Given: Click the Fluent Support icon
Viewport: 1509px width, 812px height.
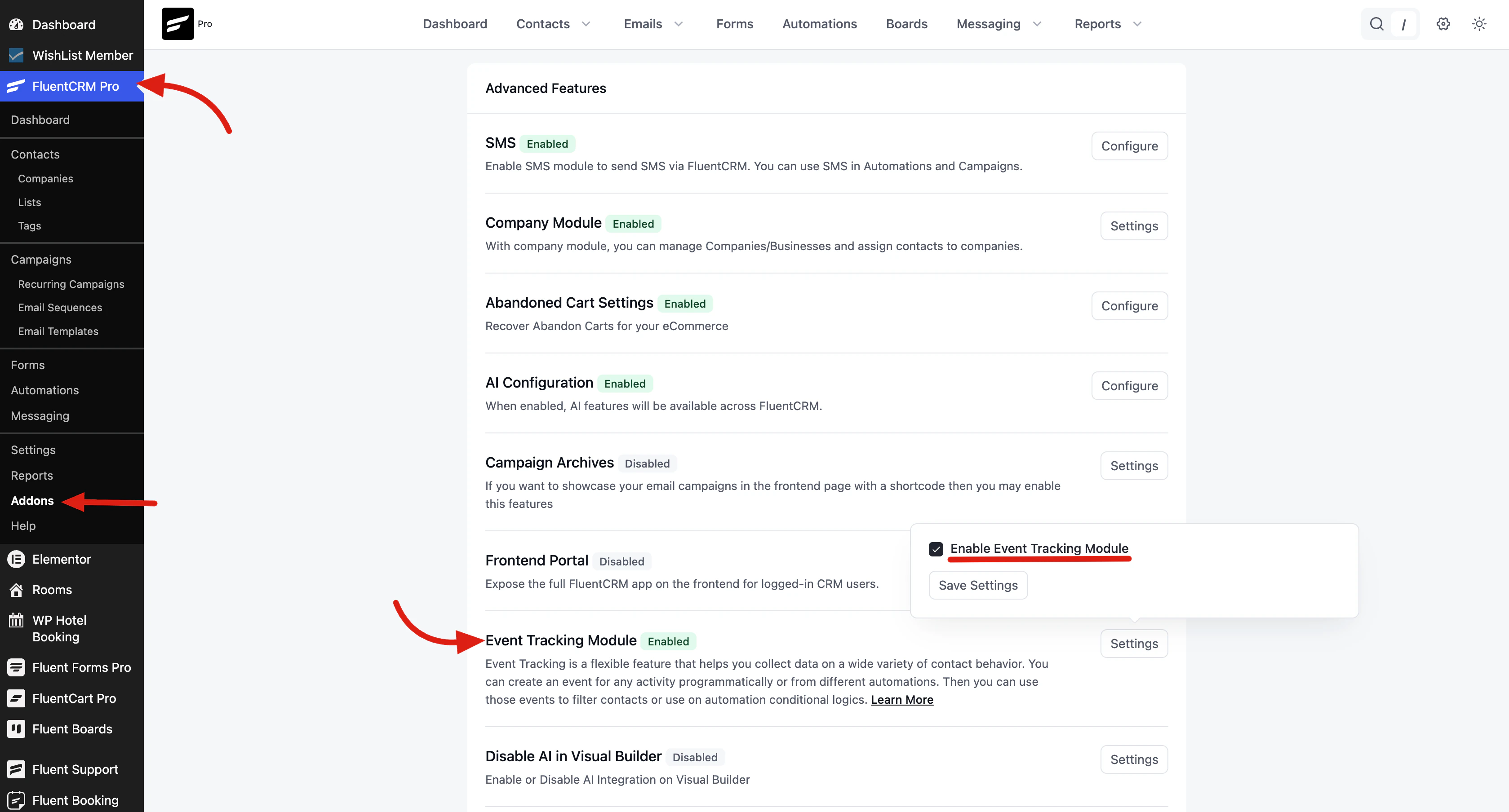Looking at the screenshot, I should pyautogui.click(x=16, y=769).
